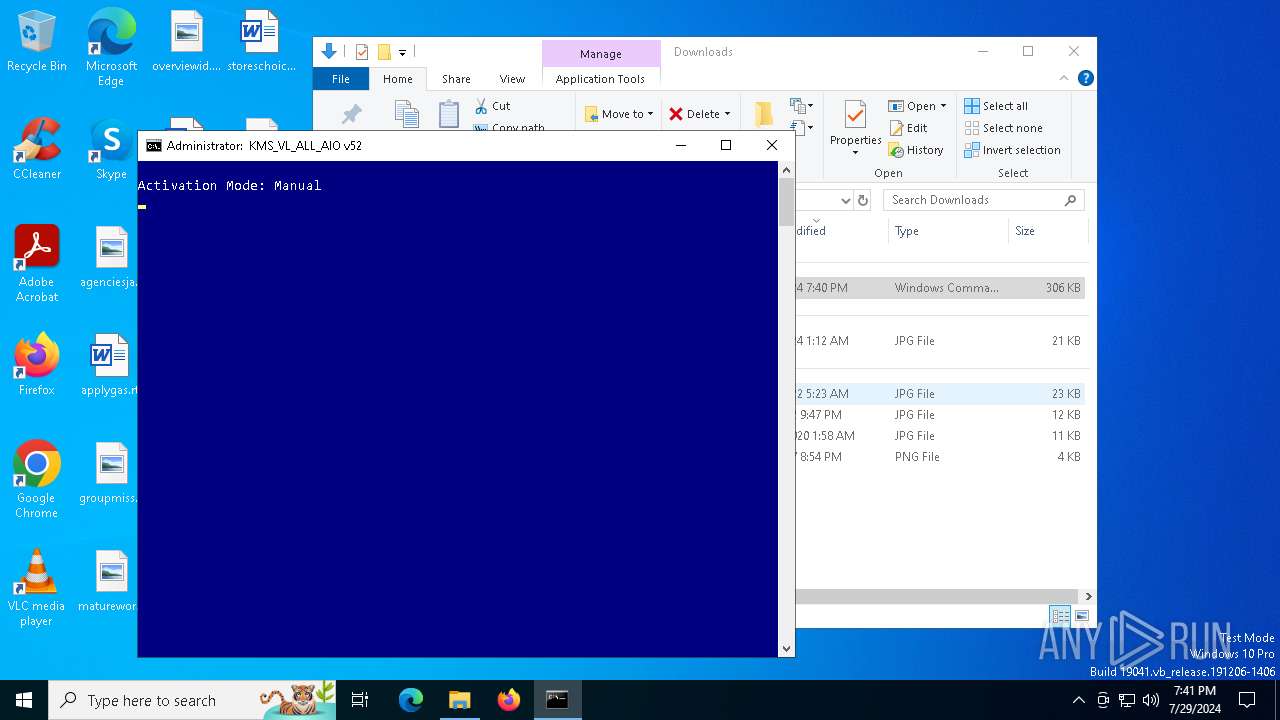Select the groupmiss image file icon
Viewport: 1280px width, 720px height.
(x=111, y=473)
